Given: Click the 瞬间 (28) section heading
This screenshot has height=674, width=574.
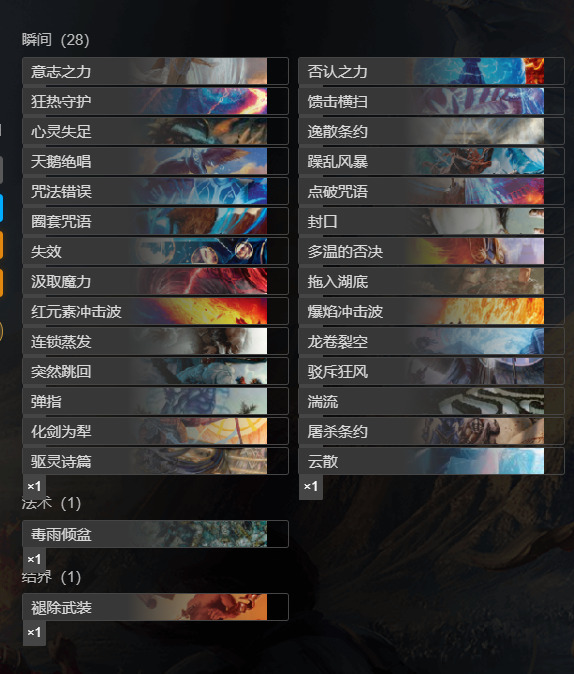Looking at the screenshot, I should point(55,40).
